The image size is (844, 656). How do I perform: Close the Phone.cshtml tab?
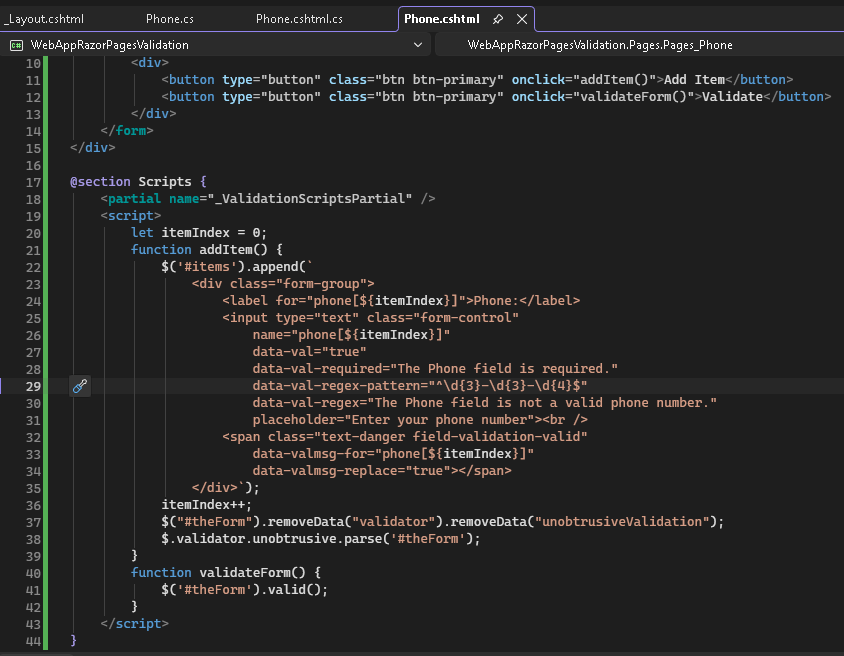pos(522,19)
